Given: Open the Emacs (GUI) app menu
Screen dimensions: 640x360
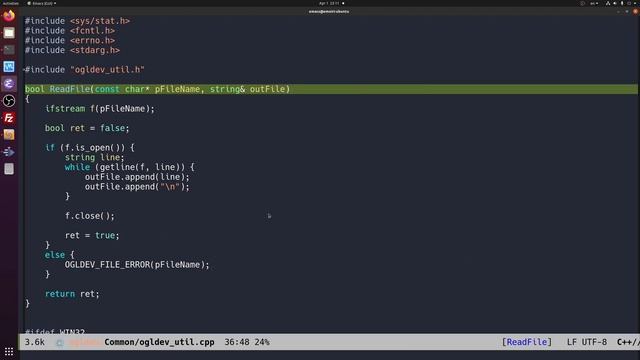Looking at the screenshot, I should coord(42,3).
